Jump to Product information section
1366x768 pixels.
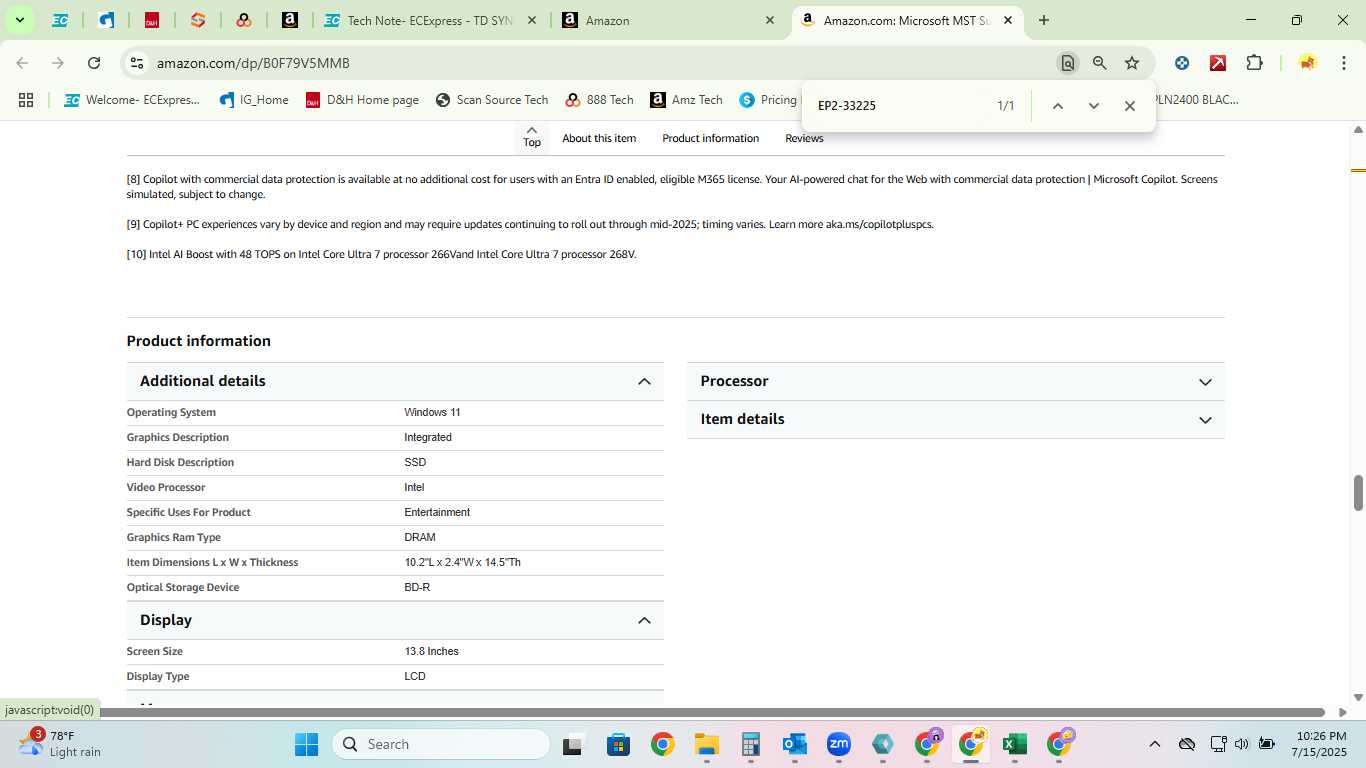tap(710, 138)
